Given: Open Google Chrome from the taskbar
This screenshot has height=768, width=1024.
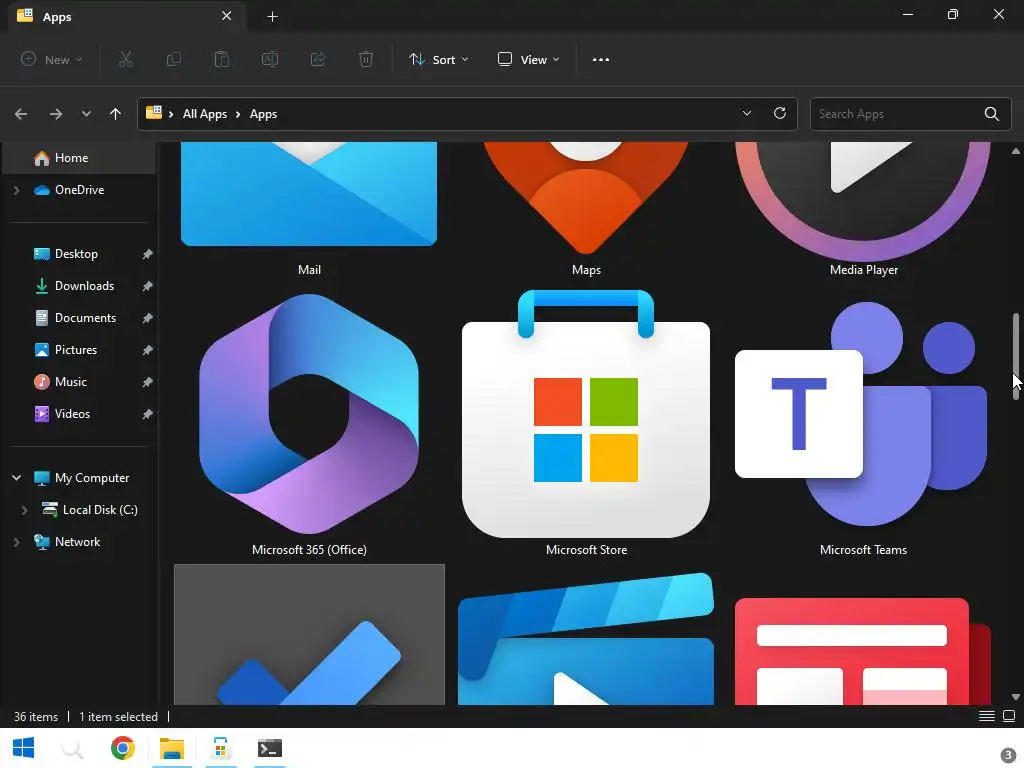Looking at the screenshot, I should click(x=122, y=748).
